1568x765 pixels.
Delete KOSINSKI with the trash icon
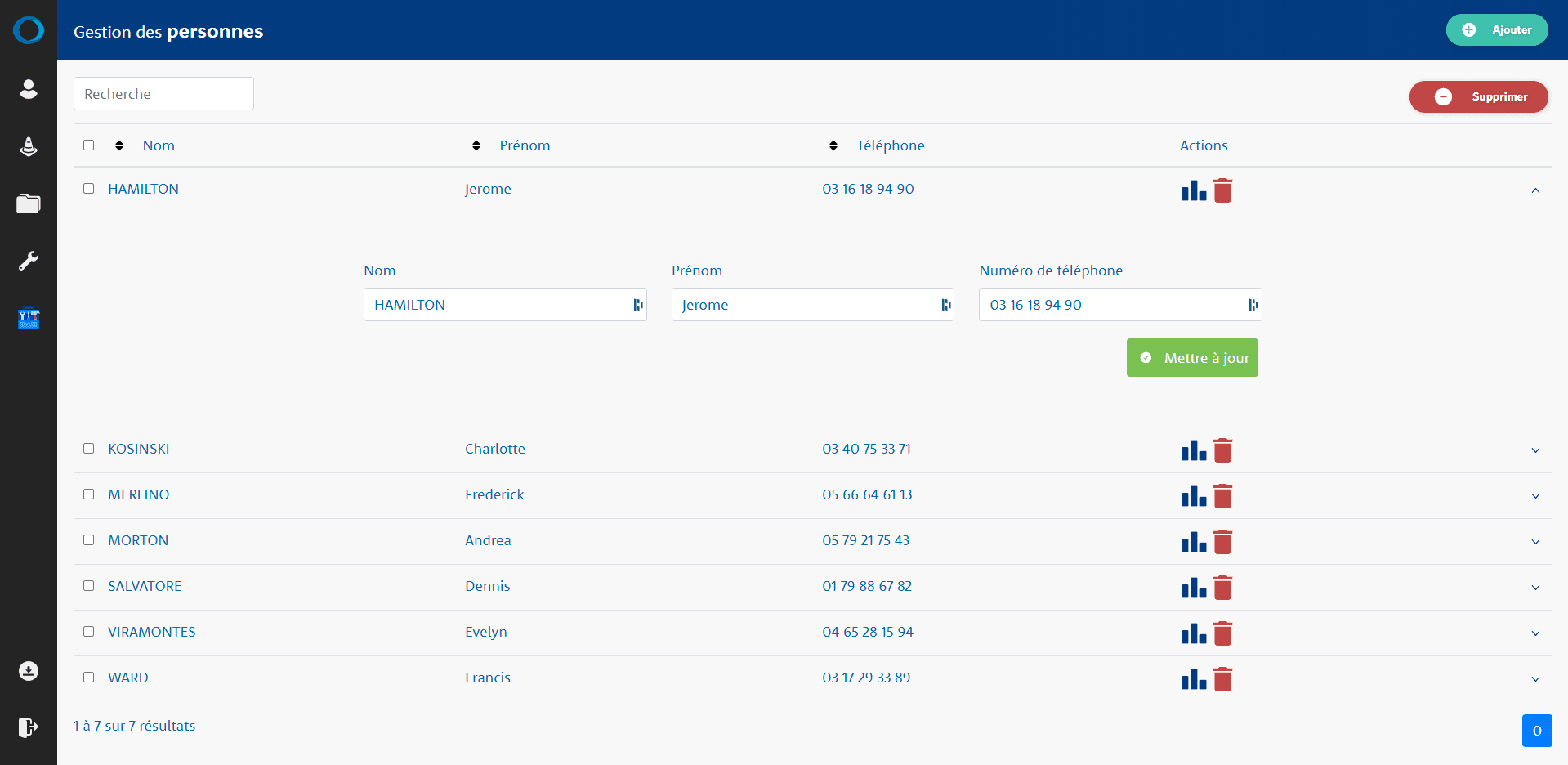click(x=1222, y=450)
